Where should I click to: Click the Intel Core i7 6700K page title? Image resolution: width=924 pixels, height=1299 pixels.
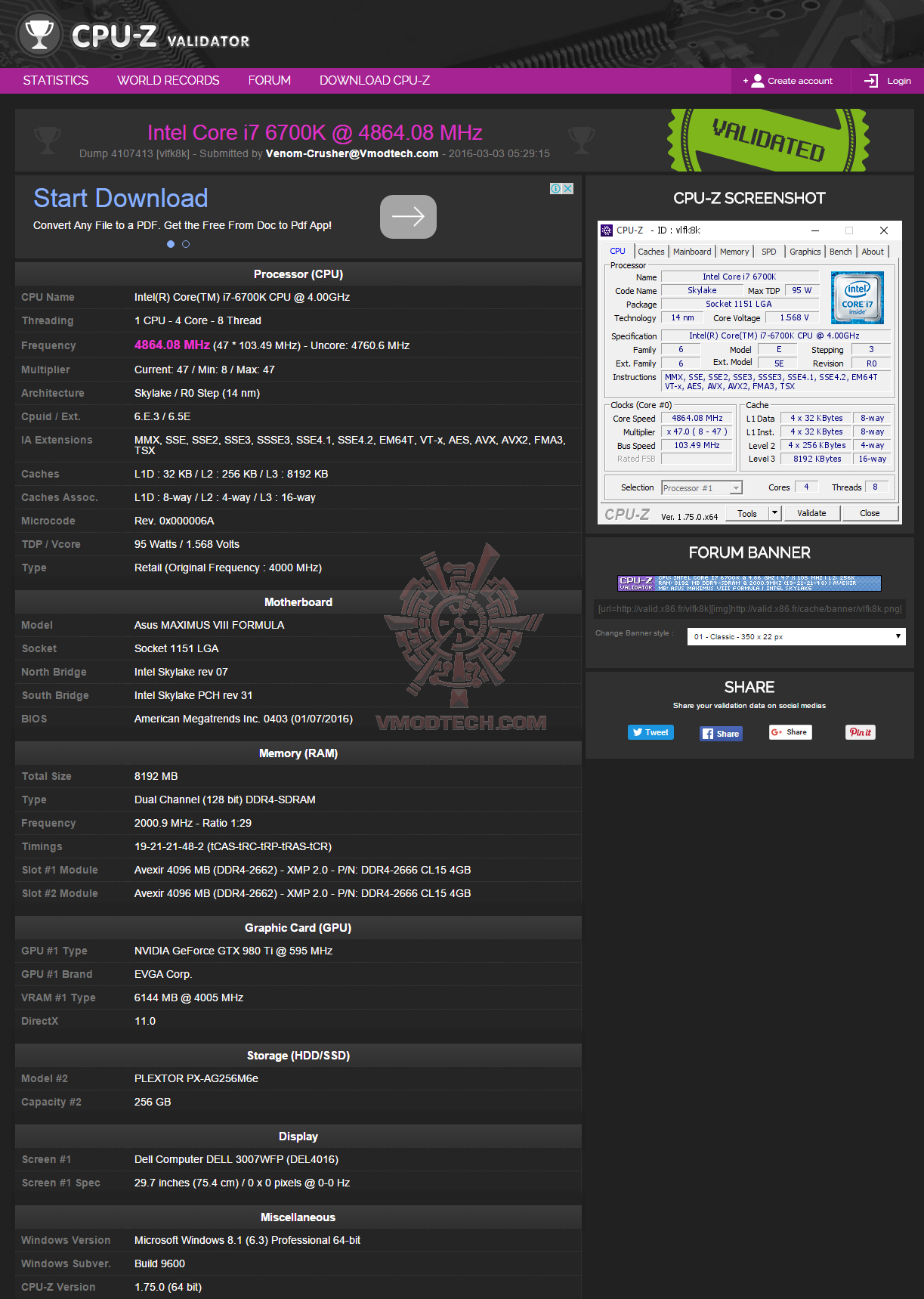tap(315, 132)
